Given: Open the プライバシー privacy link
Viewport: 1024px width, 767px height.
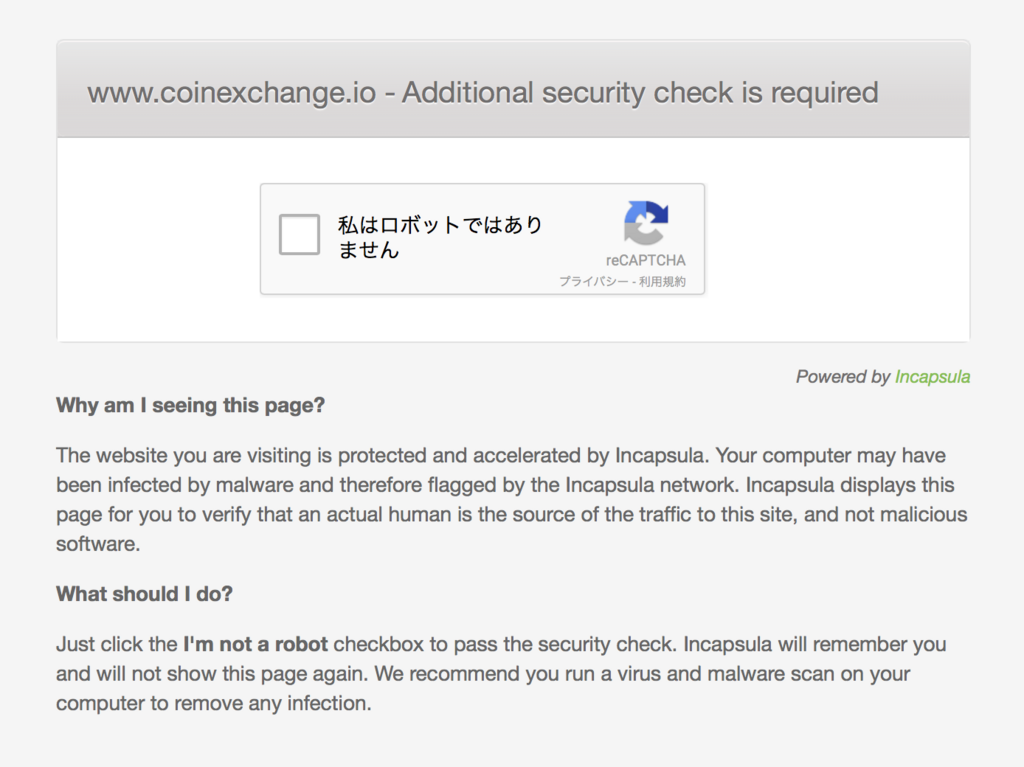Looking at the screenshot, I should pyautogui.click(x=594, y=282).
